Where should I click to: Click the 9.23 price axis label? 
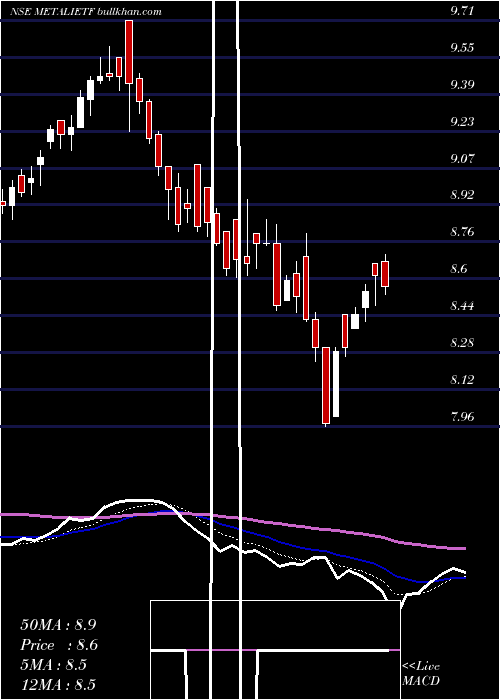coord(462,122)
